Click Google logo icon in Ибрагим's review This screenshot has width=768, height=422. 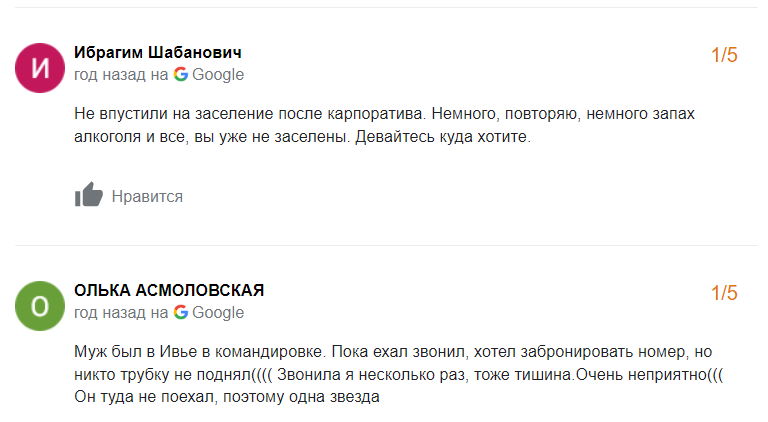181,74
